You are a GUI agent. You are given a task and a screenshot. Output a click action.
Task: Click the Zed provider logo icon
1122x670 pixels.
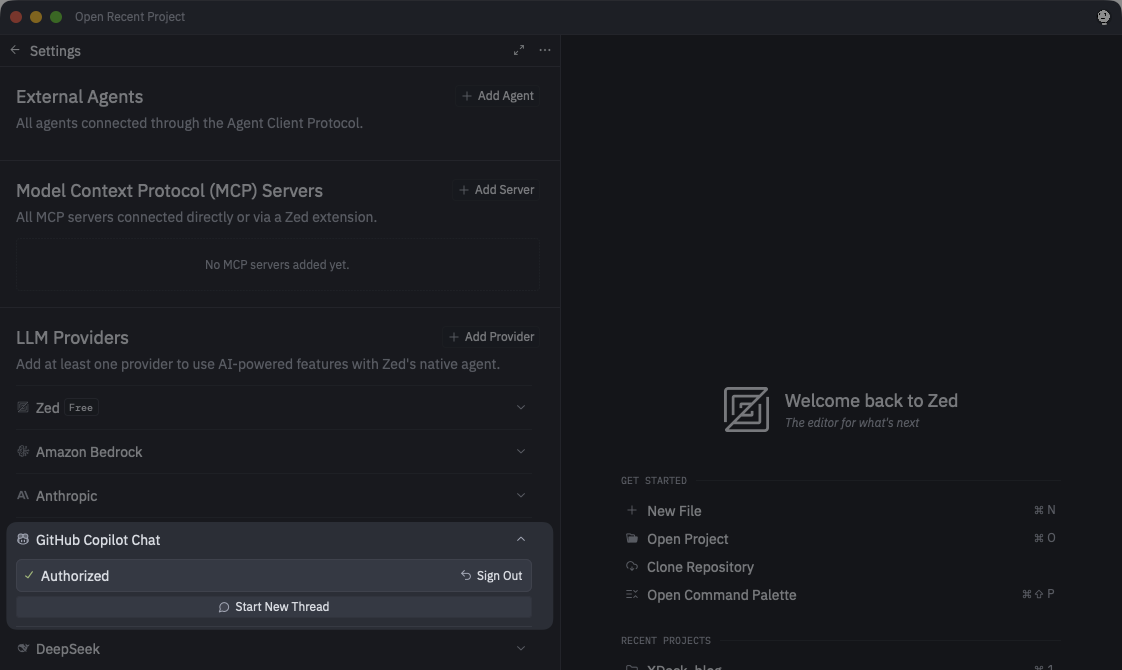pos(23,407)
